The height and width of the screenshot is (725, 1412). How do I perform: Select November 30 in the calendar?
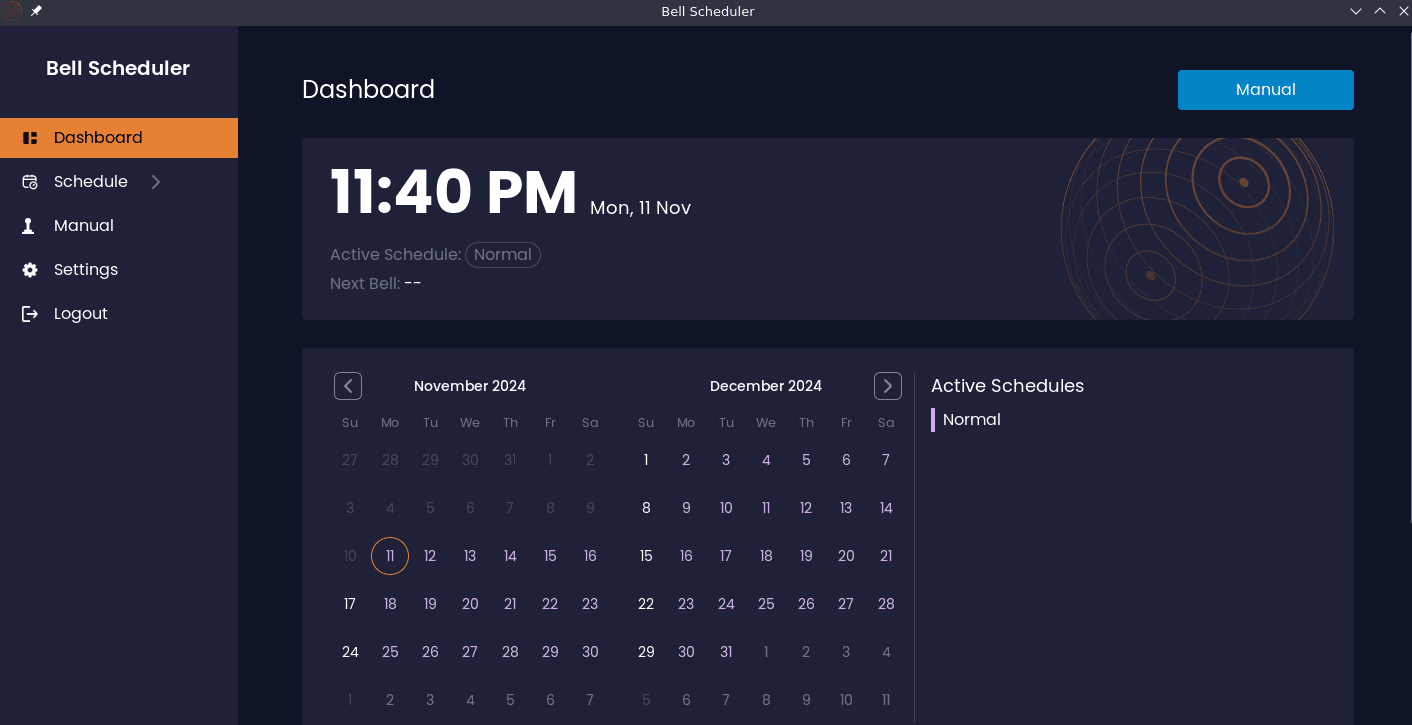(x=590, y=652)
